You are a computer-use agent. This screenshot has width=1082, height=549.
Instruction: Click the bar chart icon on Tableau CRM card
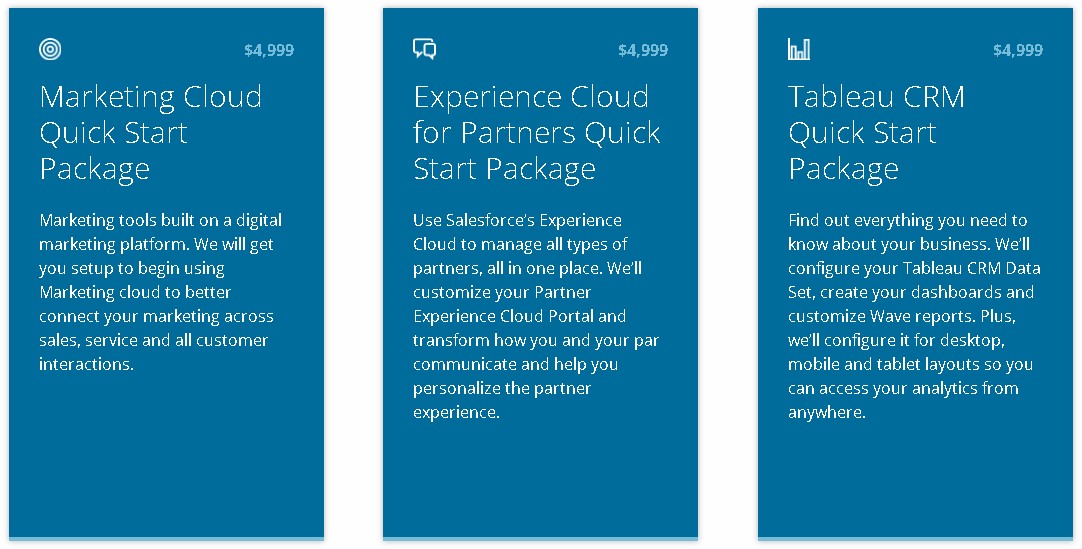[x=799, y=49]
